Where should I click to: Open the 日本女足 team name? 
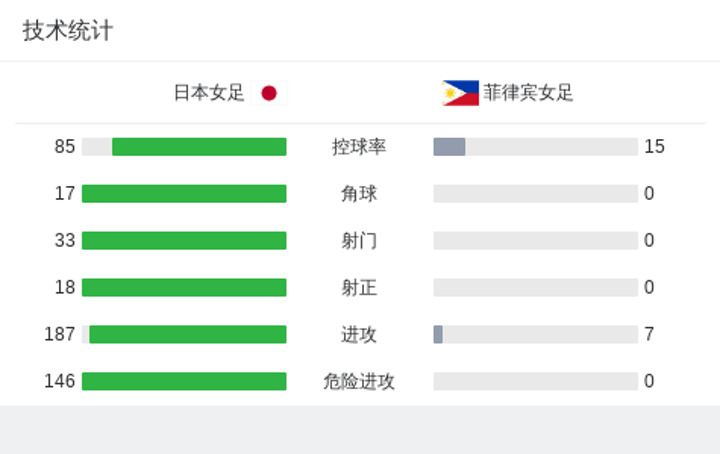point(209,93)
